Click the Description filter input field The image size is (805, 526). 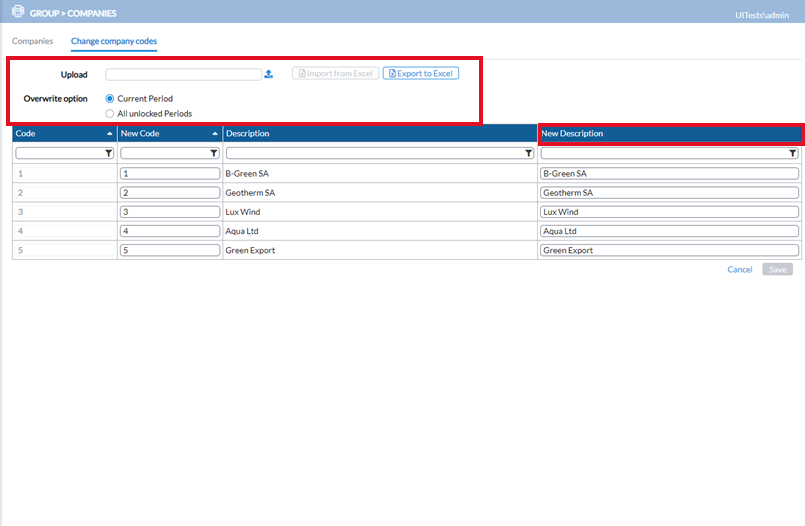[x=380, y=153]
